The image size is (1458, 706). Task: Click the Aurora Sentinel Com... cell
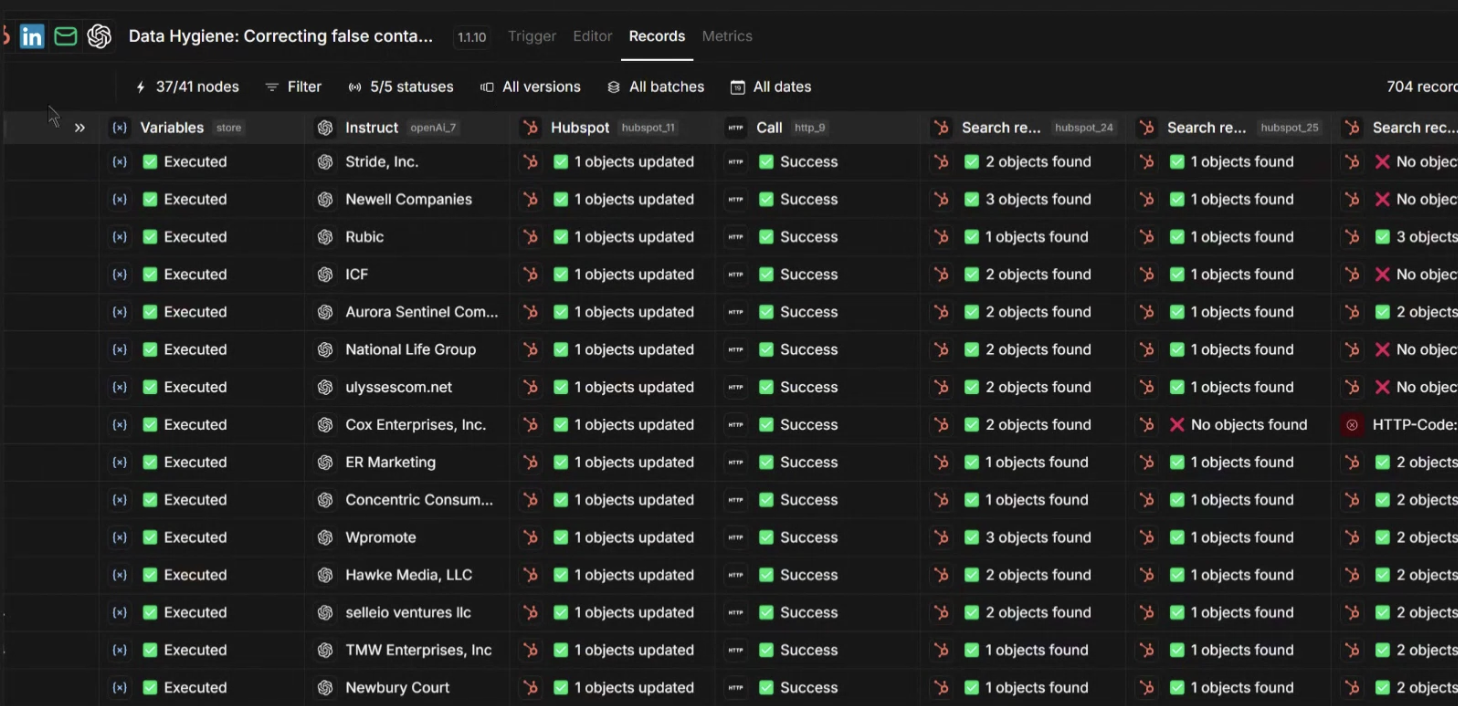[407, 312]
